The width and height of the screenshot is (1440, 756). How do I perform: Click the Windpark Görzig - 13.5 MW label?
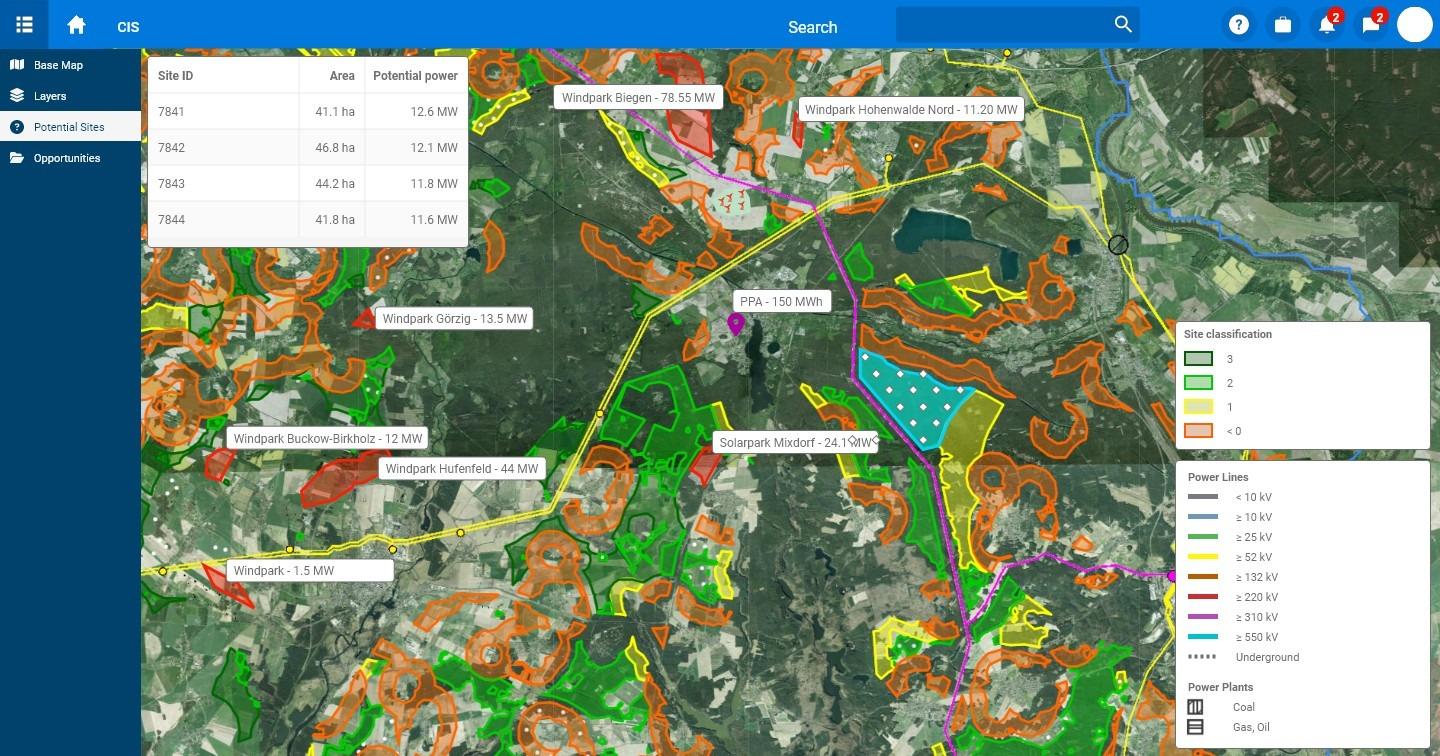click(454, 318)
